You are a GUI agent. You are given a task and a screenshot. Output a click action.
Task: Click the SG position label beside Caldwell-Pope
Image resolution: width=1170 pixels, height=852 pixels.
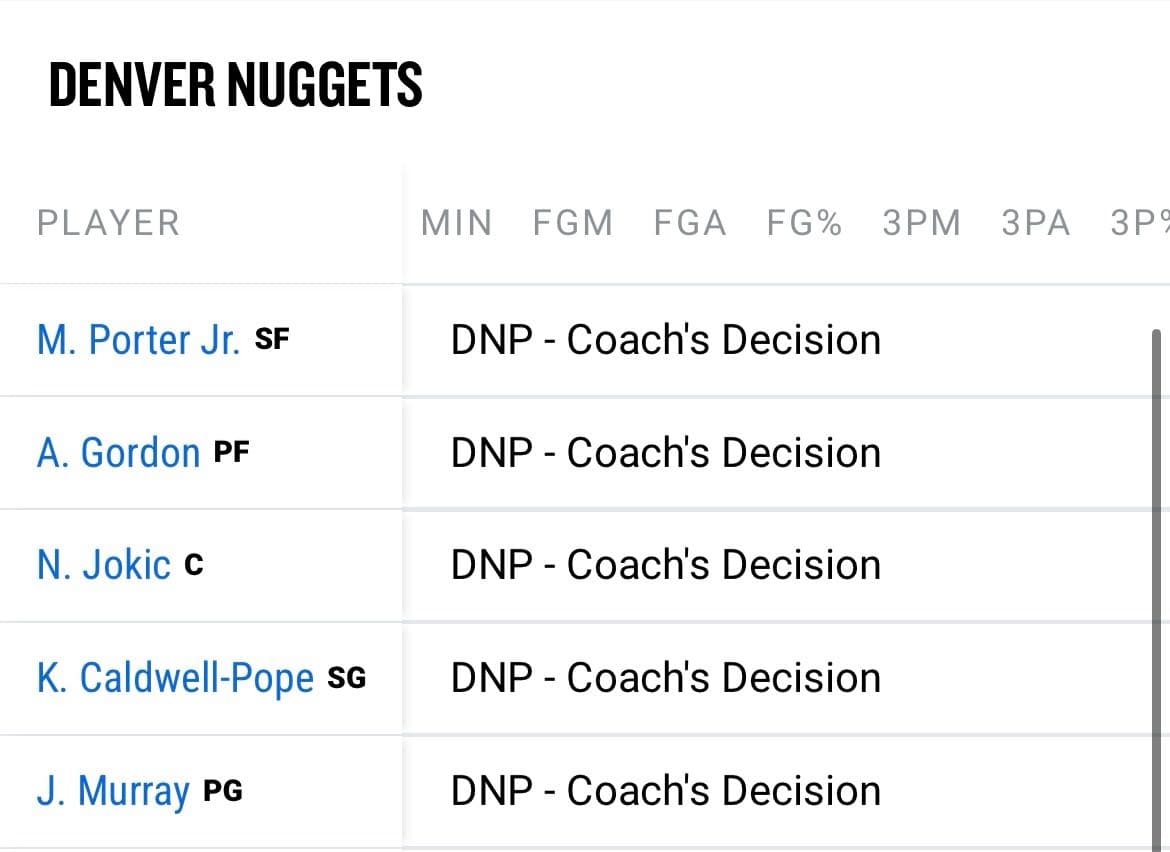(346, 678)
